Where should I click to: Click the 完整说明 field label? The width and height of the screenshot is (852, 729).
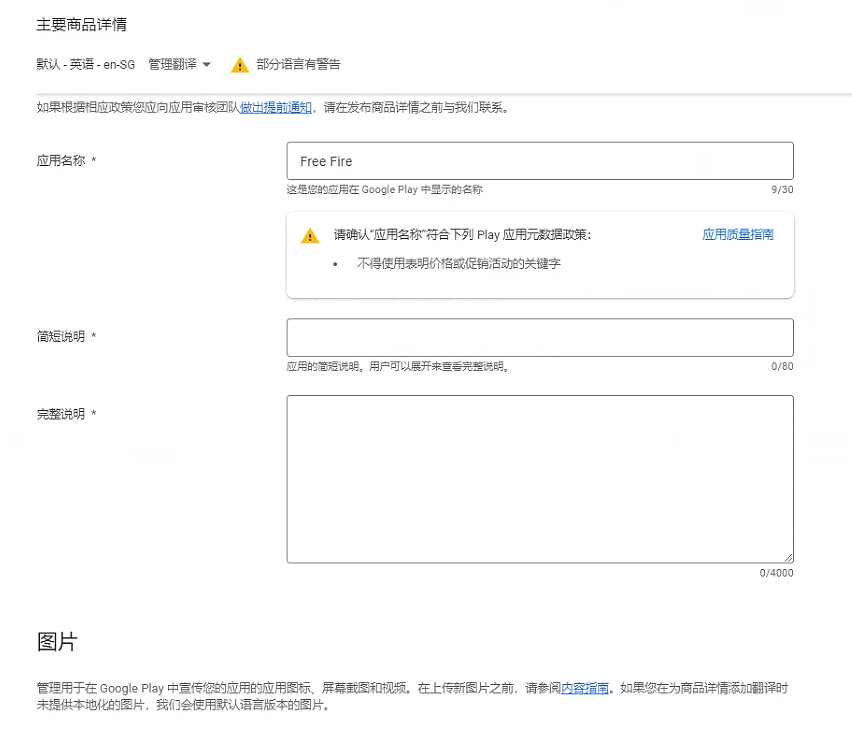[x=61, y=414]
